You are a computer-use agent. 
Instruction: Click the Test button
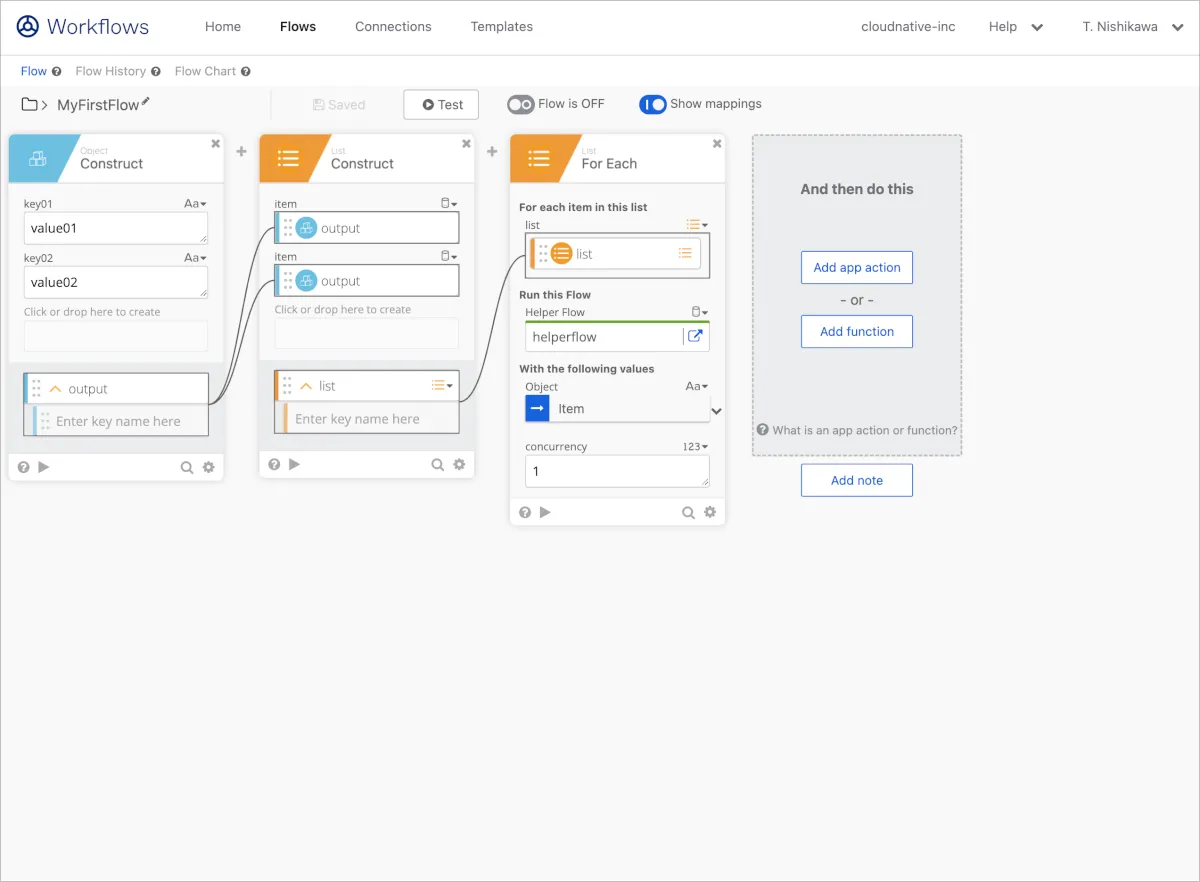(441, 104)
